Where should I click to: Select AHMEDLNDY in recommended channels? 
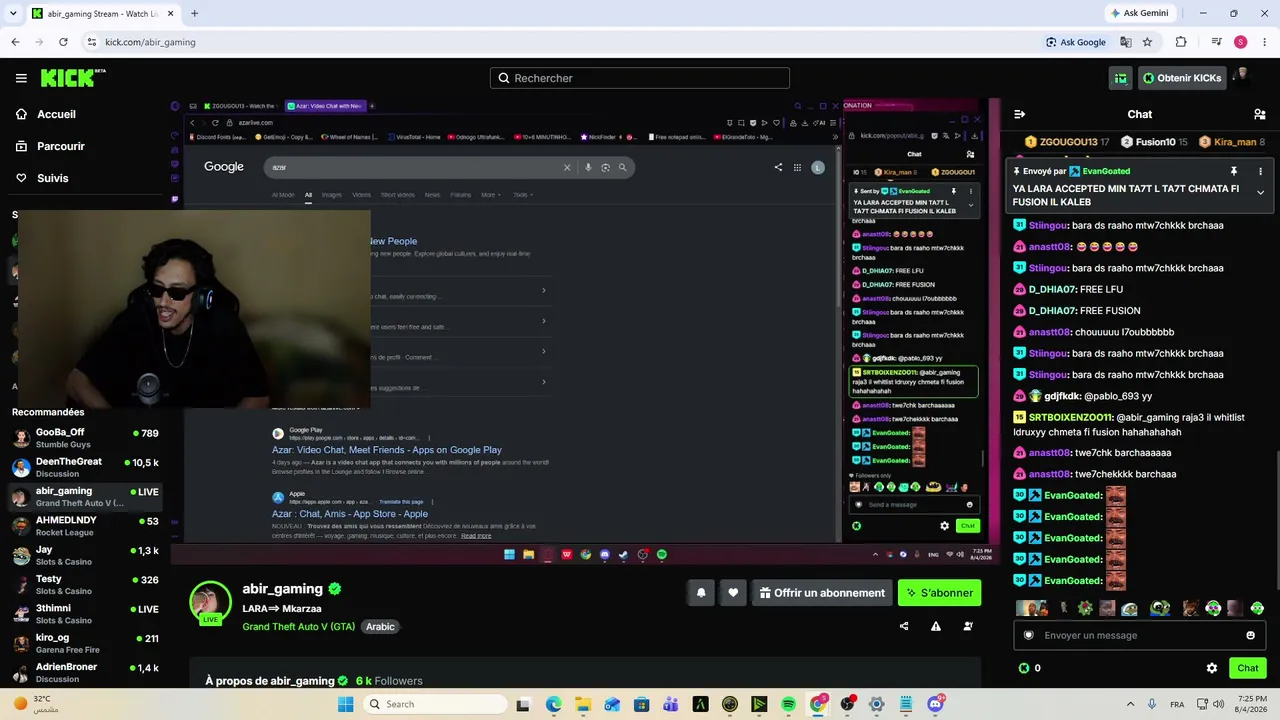pyautogui.click(x=85, y=526)
